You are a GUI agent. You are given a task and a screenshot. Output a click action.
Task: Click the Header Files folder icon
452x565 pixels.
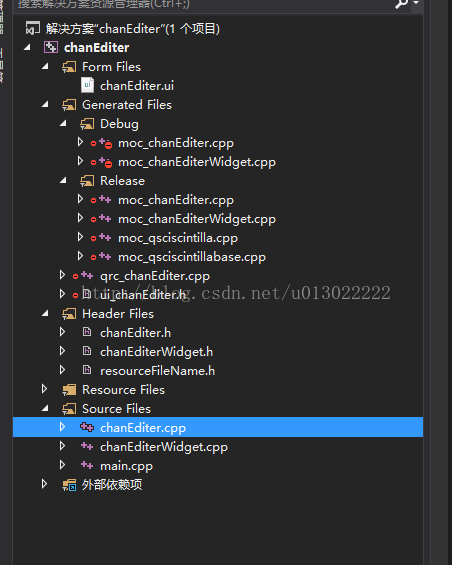pyautogui.click(x=69, y=313)
